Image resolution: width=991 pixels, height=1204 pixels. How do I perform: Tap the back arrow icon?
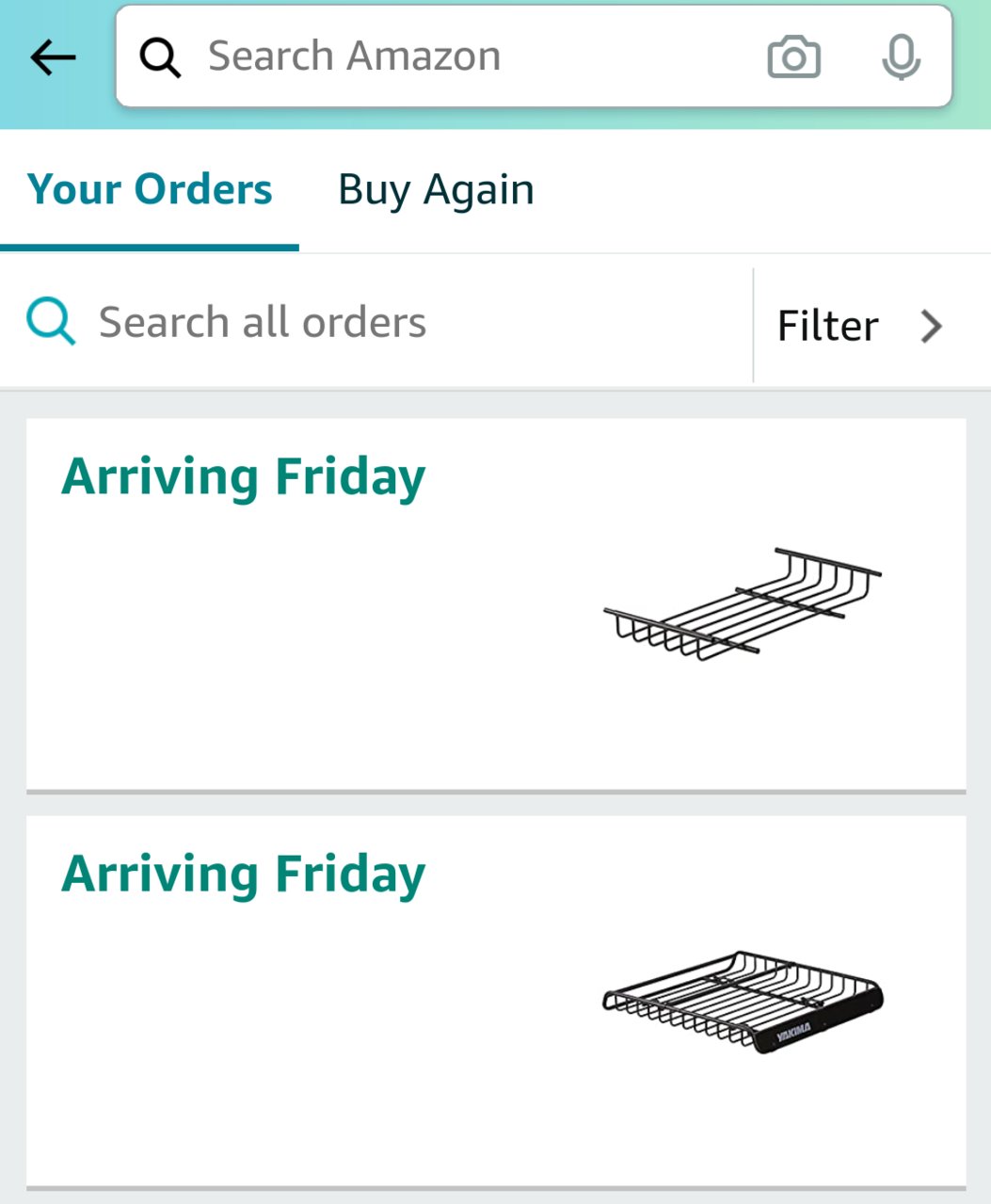[x=53, y=57]
